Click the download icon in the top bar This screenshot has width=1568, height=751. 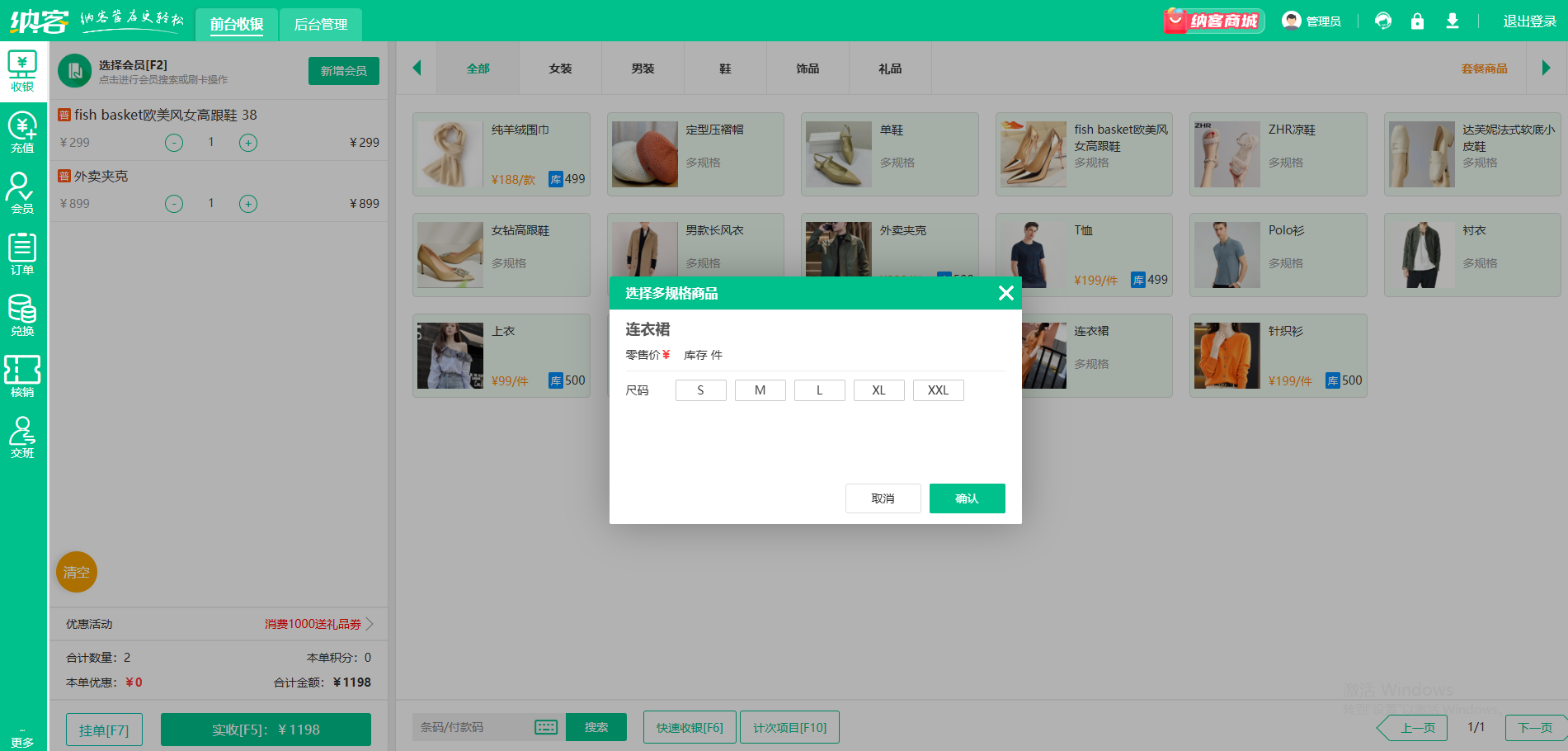click(1453, 21)
